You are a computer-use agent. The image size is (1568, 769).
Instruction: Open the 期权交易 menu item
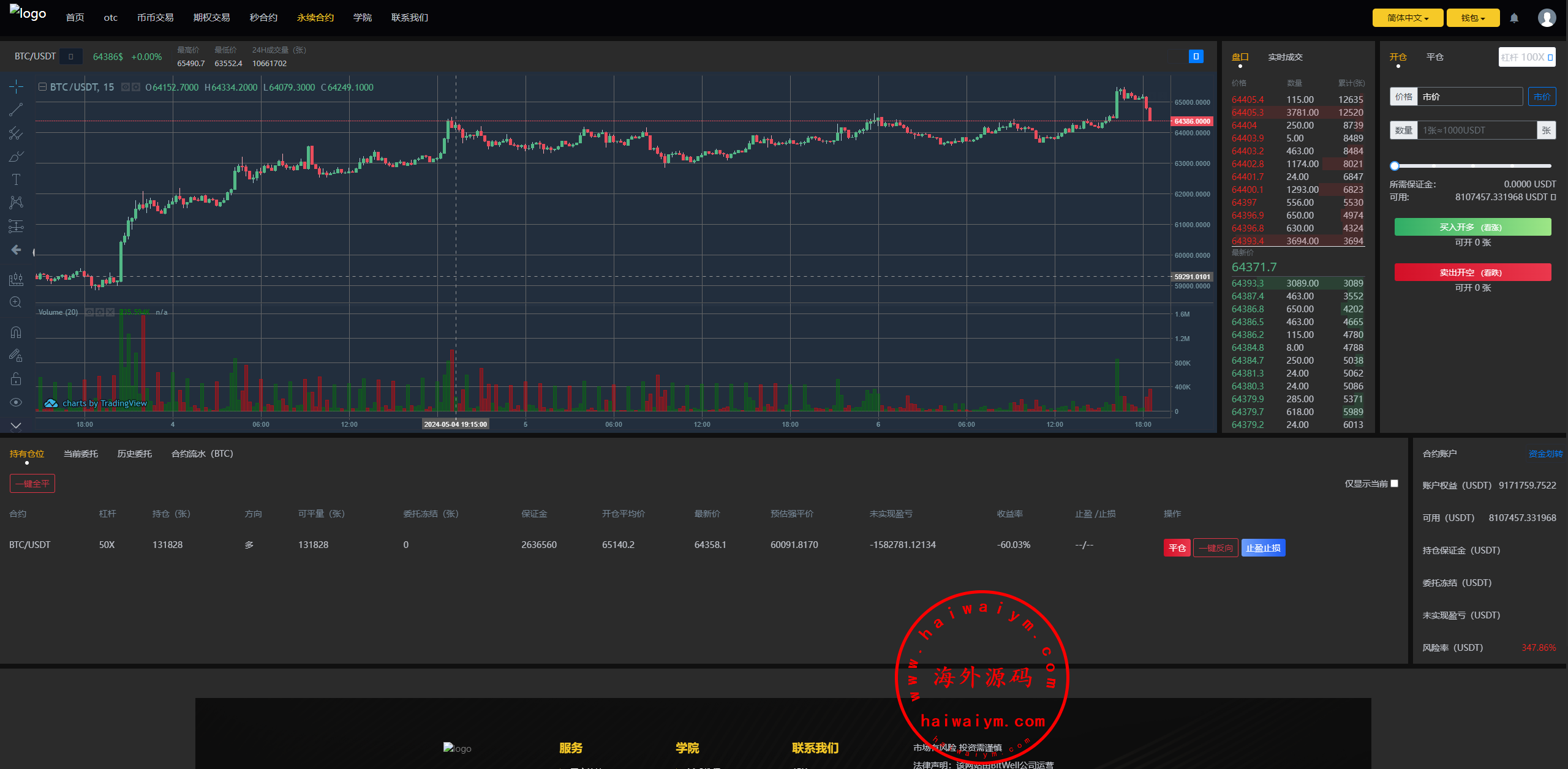pos(211,18)
